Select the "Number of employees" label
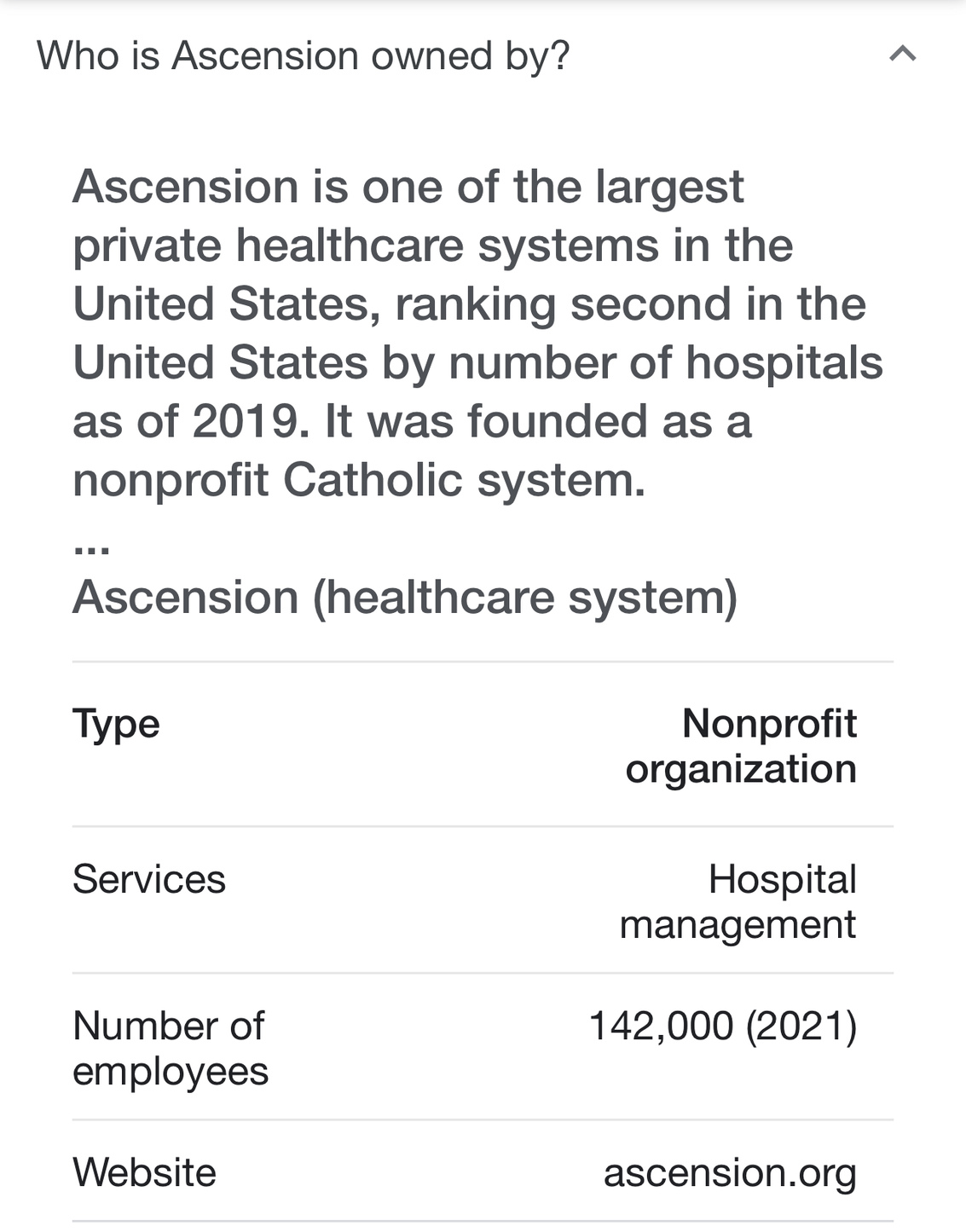 pos(170,1048)
